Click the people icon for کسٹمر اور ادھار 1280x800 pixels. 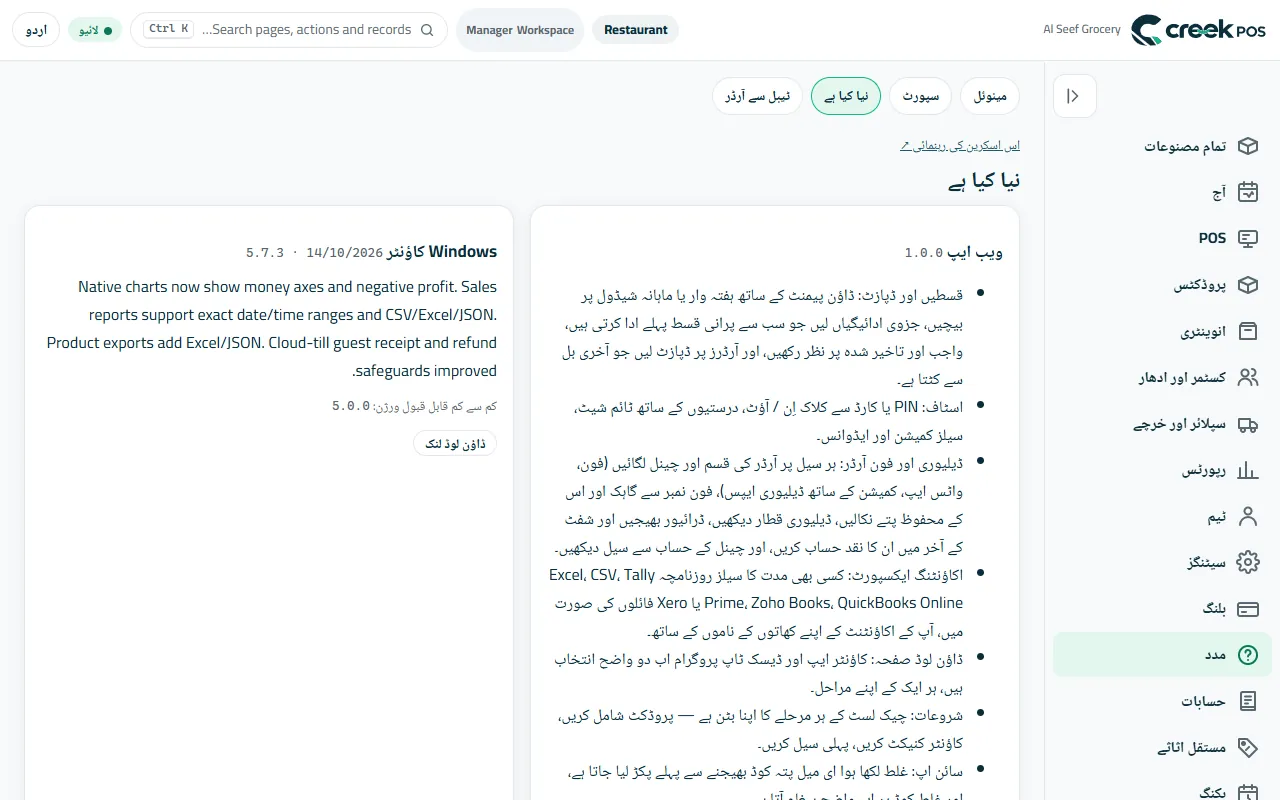(1247, 377)
